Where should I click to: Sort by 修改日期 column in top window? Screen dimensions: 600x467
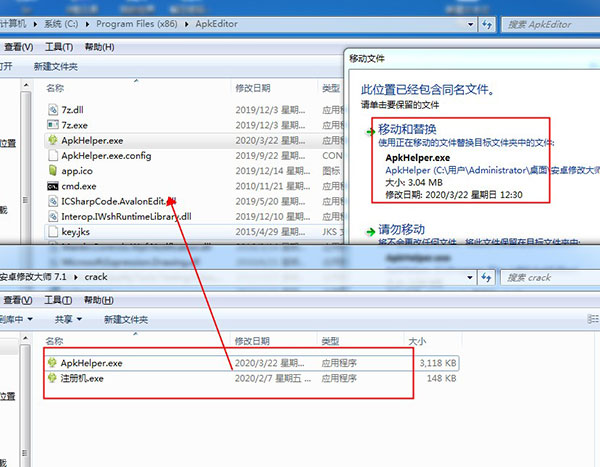tap(252, 88)
